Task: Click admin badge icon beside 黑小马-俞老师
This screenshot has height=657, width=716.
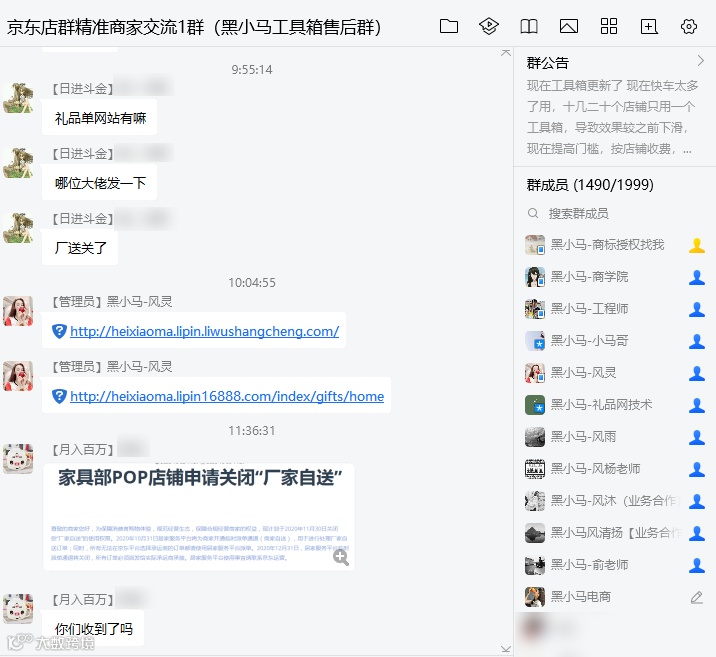Action: 696,565
